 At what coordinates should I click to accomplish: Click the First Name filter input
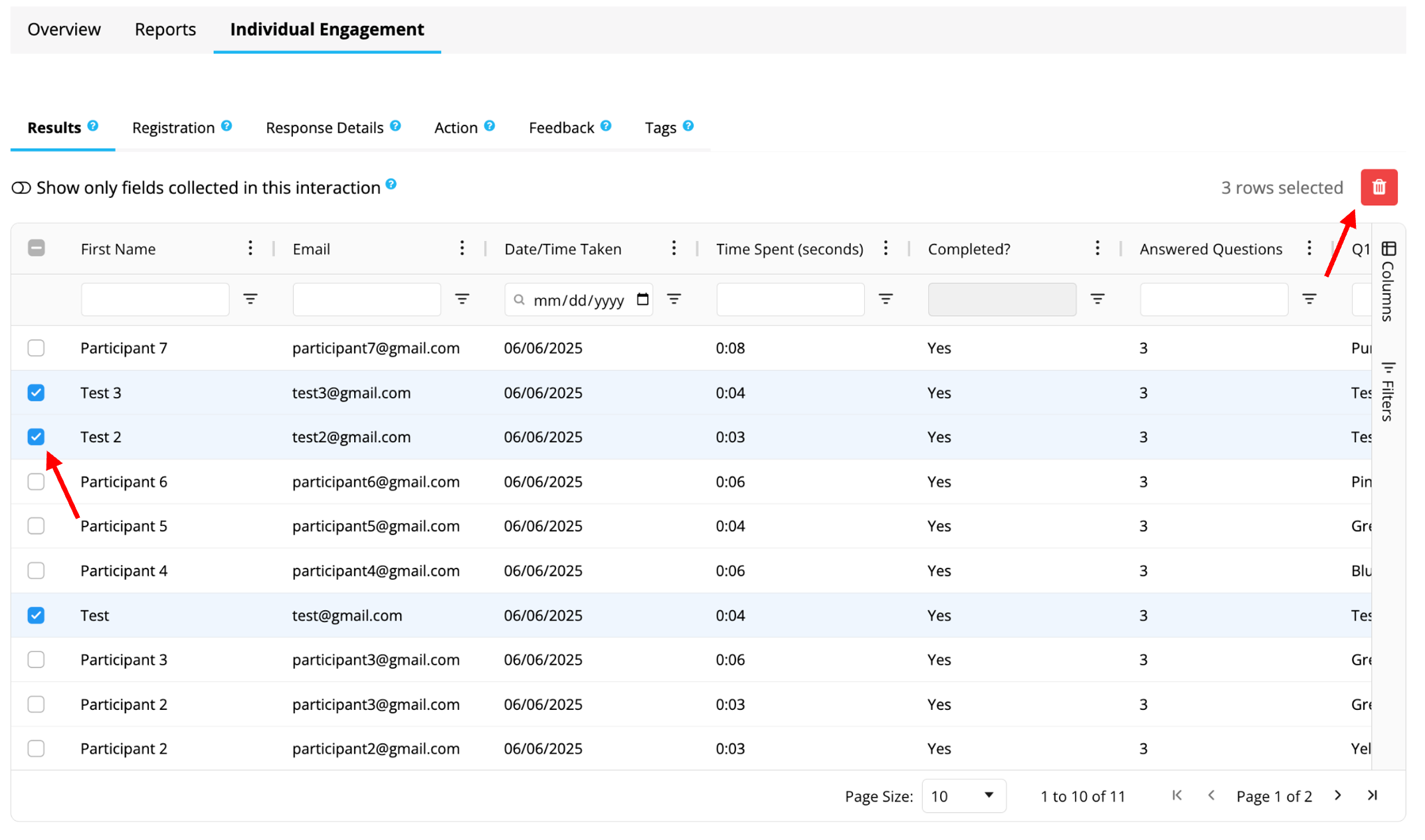click(x=155, y=299)
